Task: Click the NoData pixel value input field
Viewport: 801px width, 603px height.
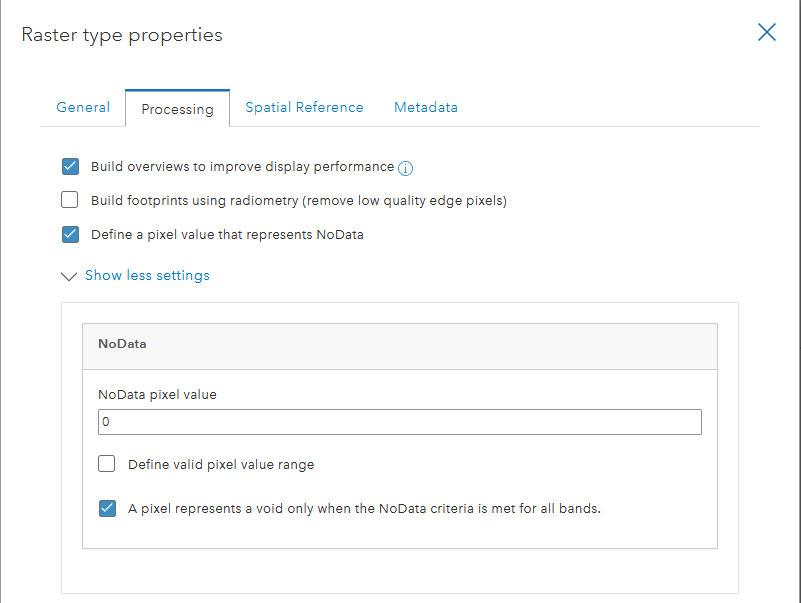Action: [400, 422]
